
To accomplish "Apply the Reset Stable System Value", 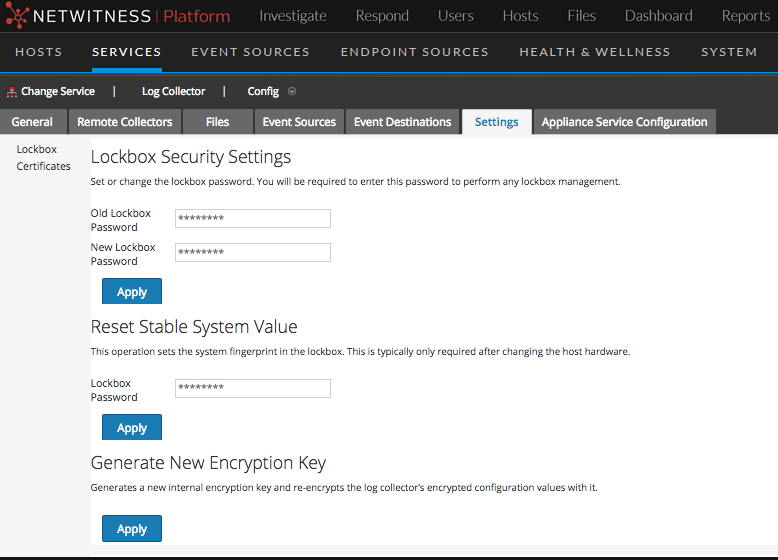I will click(x=132, y=428).
